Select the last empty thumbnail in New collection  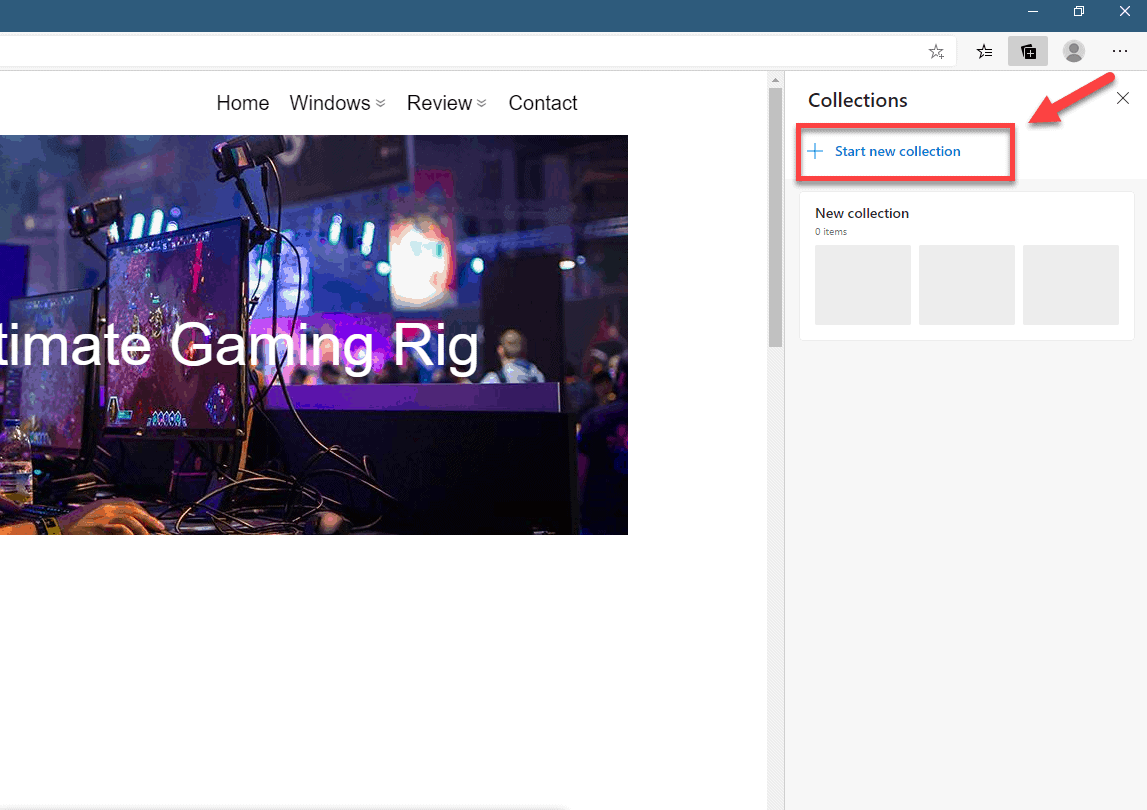[x=1070, y=285]
